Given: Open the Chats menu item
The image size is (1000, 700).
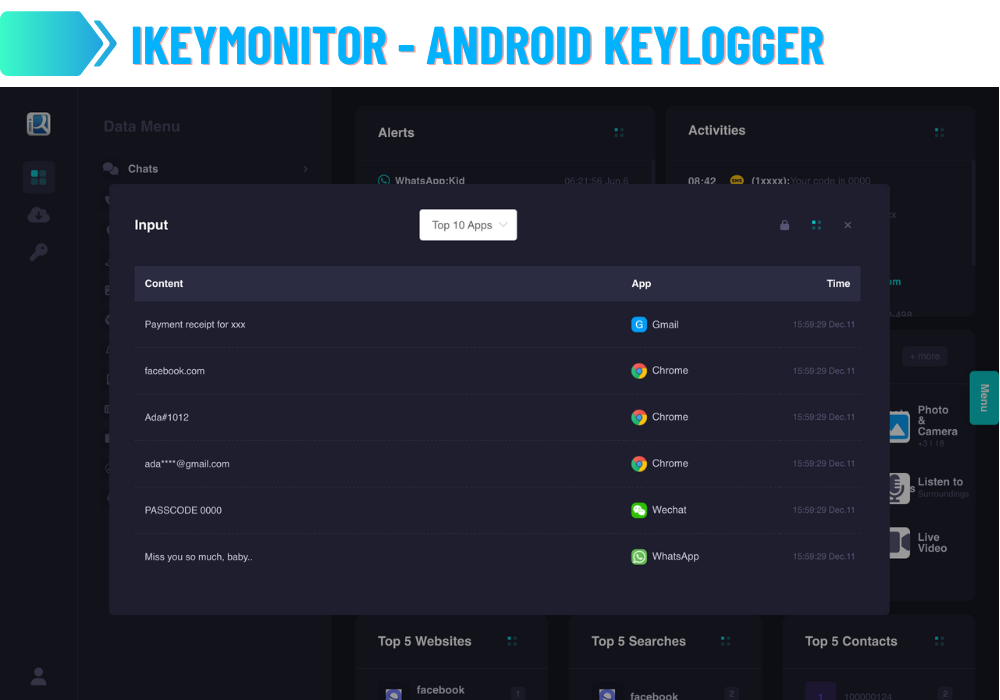Looking at the screenshot, I should pos(205,169).
